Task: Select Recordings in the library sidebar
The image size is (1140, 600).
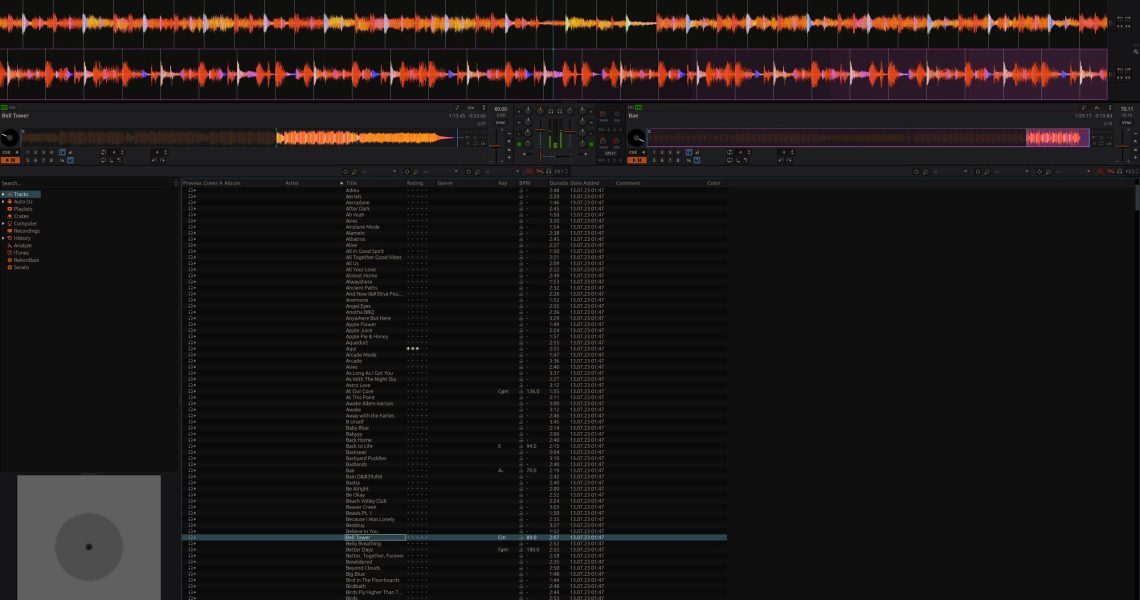Action: 25,231
